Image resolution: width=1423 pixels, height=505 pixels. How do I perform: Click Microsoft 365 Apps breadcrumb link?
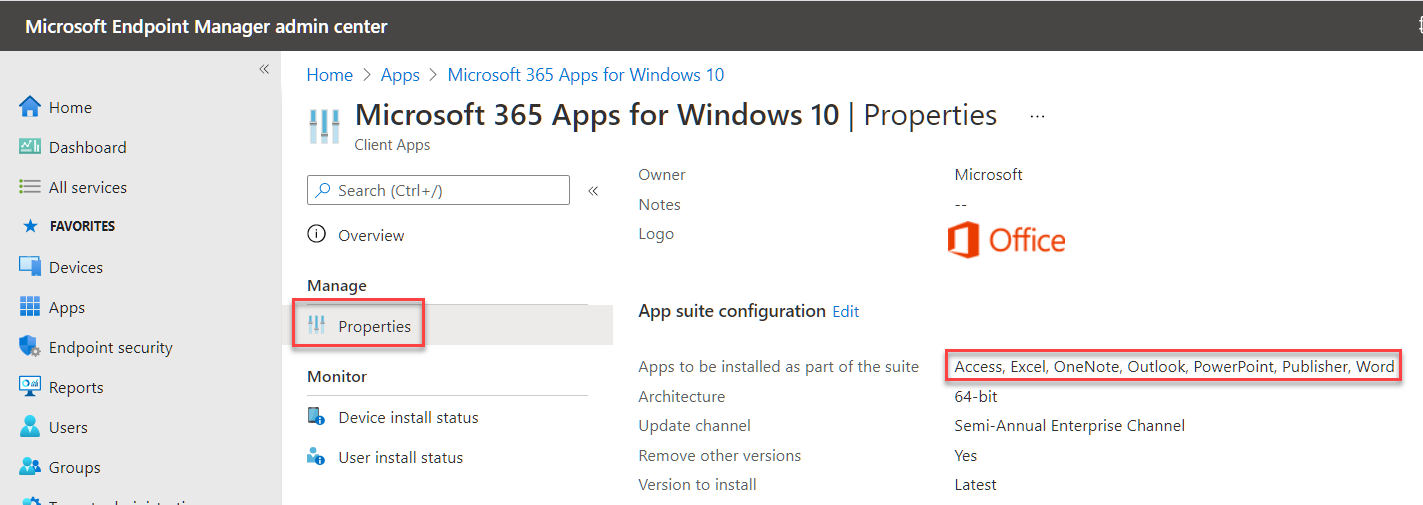pos(586,75)
